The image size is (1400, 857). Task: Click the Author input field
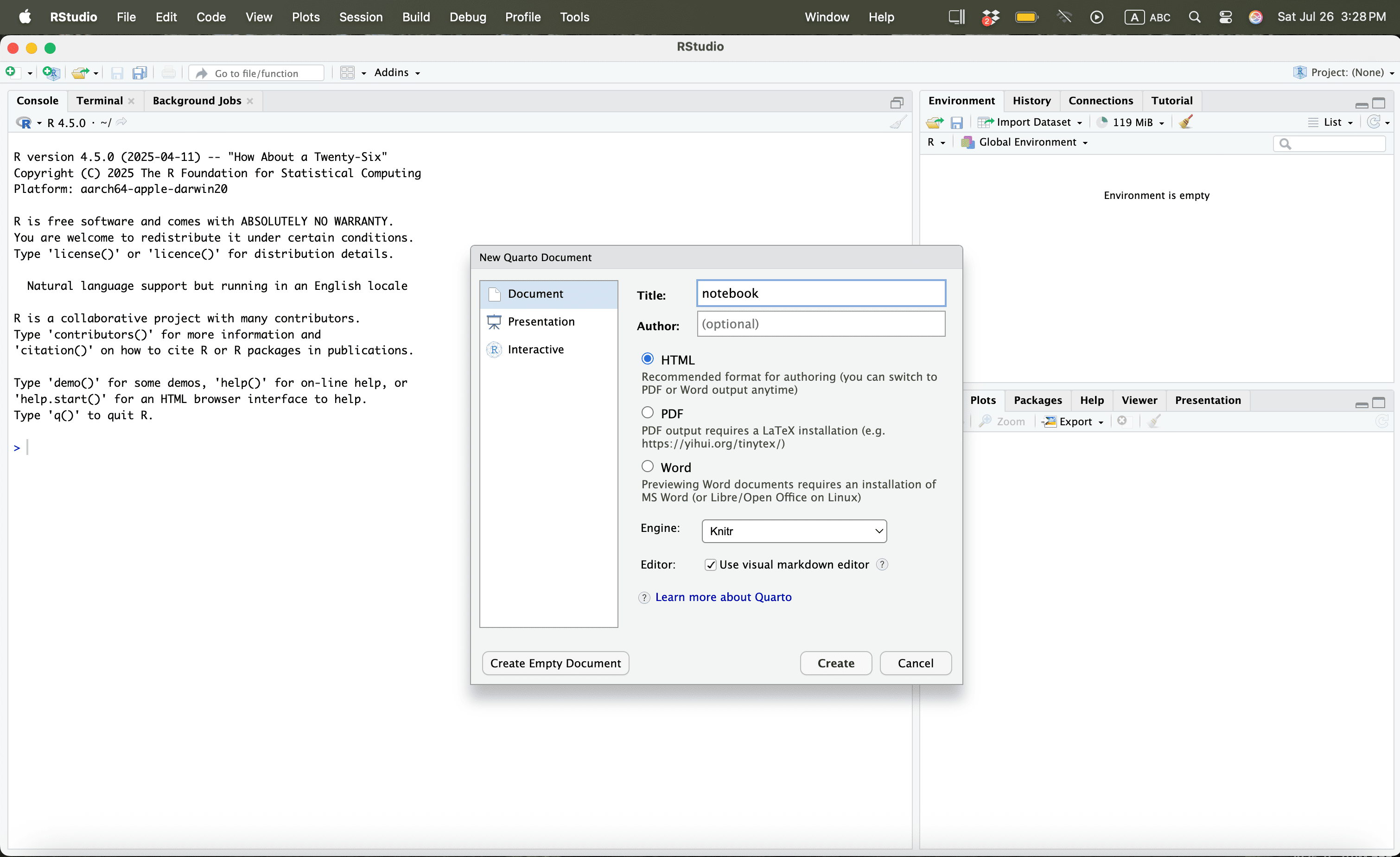tap(821, 324)
